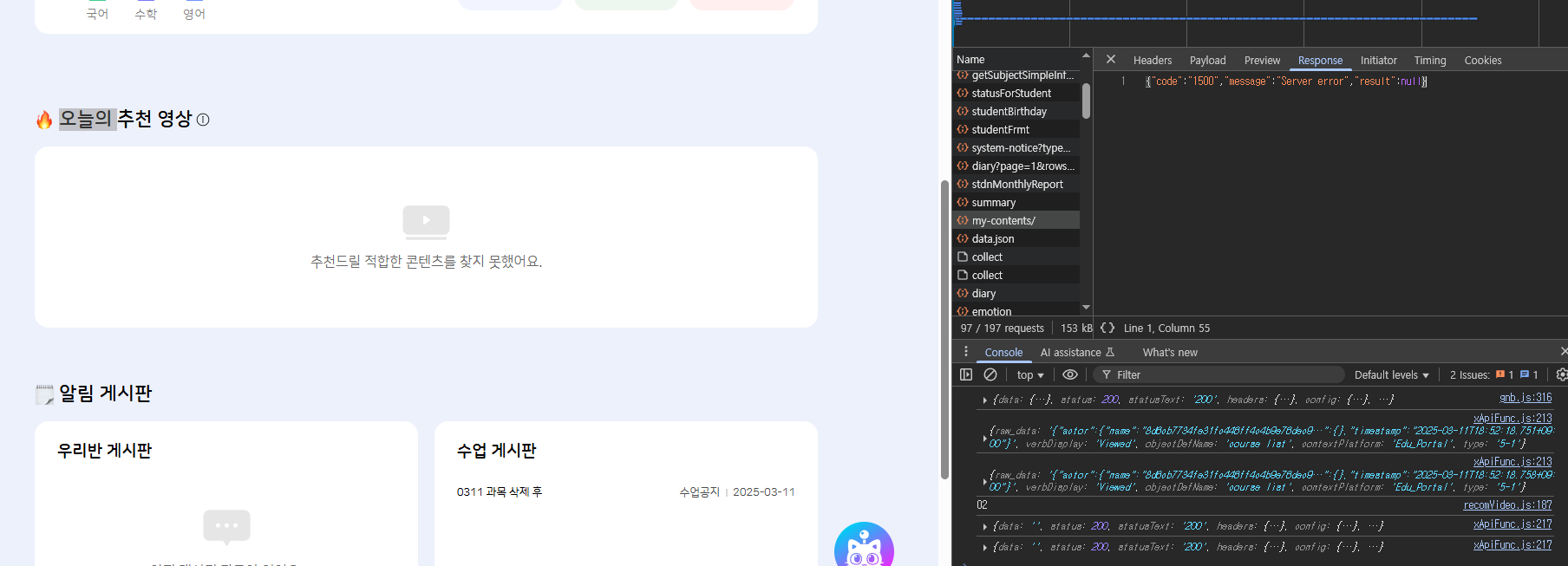Image resolution: width=1568 pixels, height=566 pixels.
Task: Select the stdnMonthlyReport network request
Action: pyautogui.click(x=1016, y=185)
